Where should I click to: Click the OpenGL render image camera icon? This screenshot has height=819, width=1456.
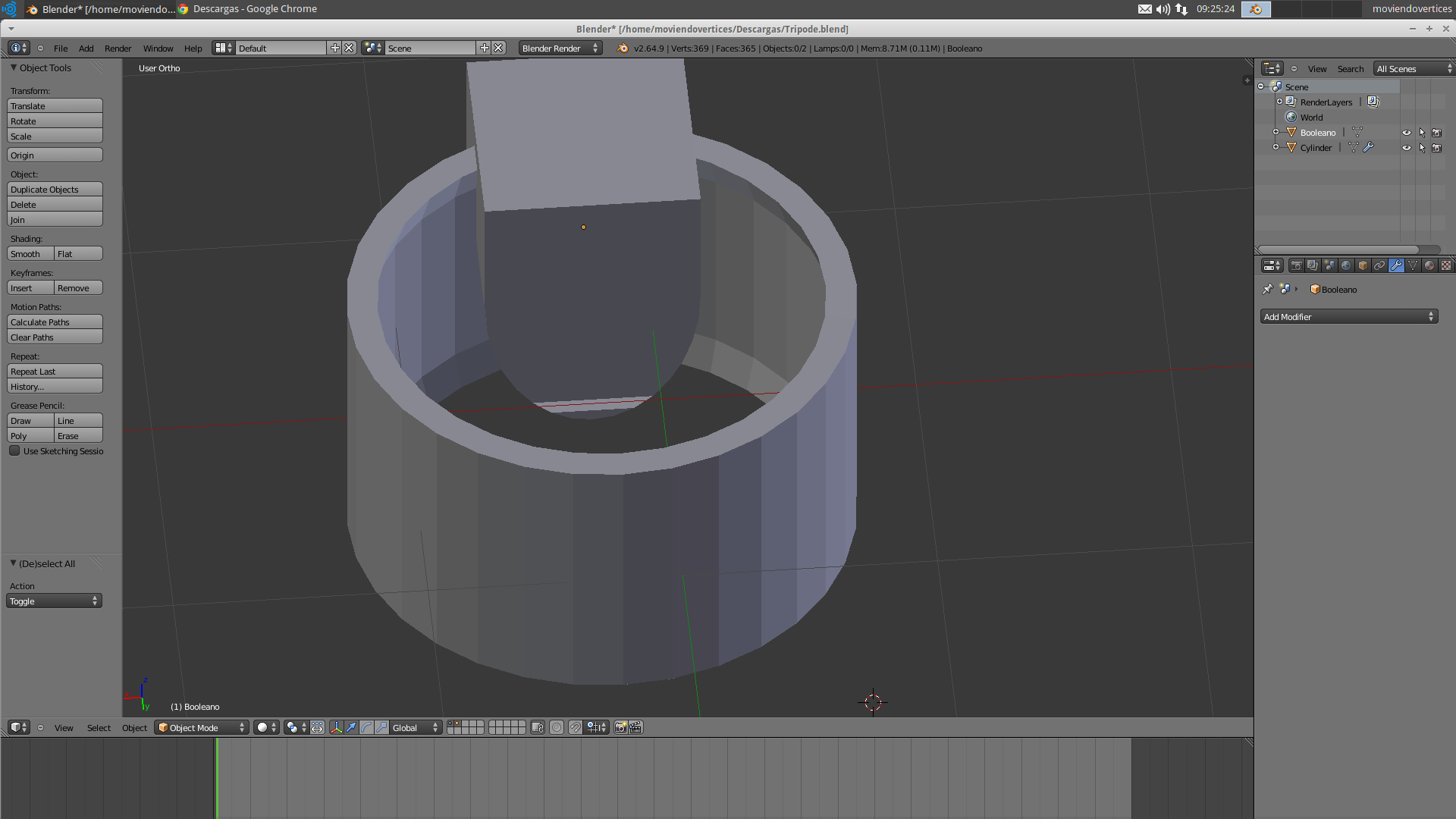click(620, 727)
